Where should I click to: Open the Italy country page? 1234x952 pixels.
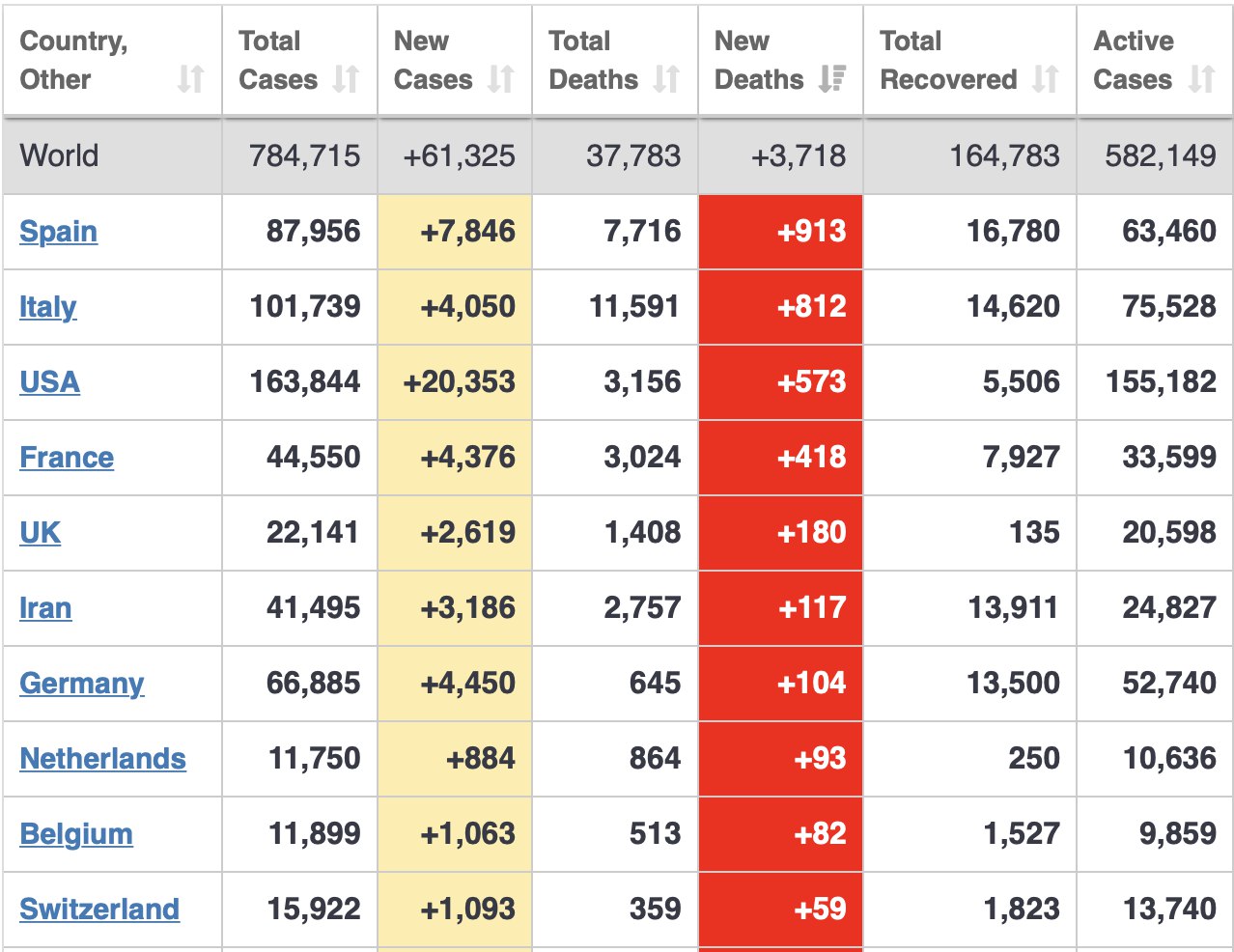(x=47, y=307)
